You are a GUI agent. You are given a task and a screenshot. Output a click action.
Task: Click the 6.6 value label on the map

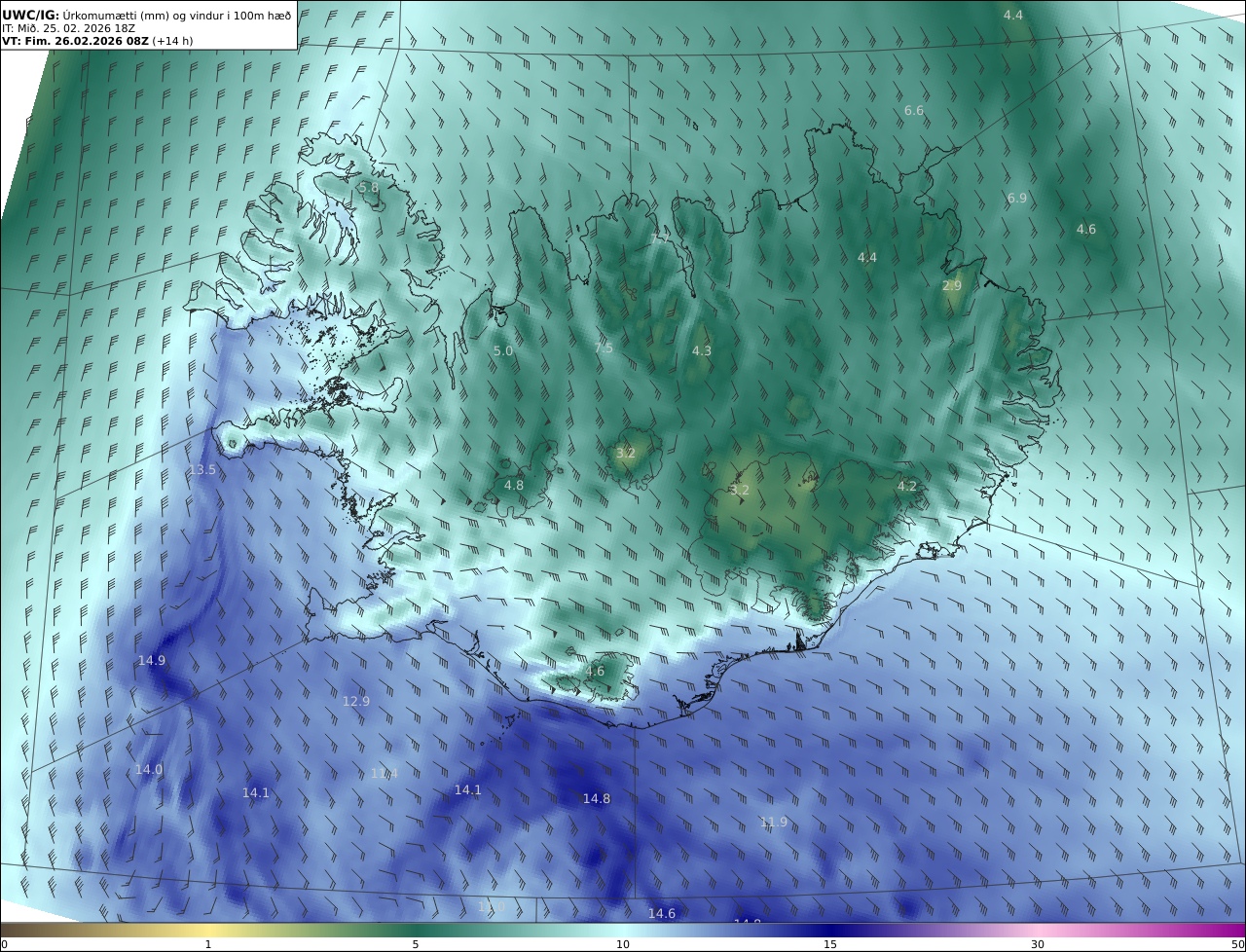[914, 111]
